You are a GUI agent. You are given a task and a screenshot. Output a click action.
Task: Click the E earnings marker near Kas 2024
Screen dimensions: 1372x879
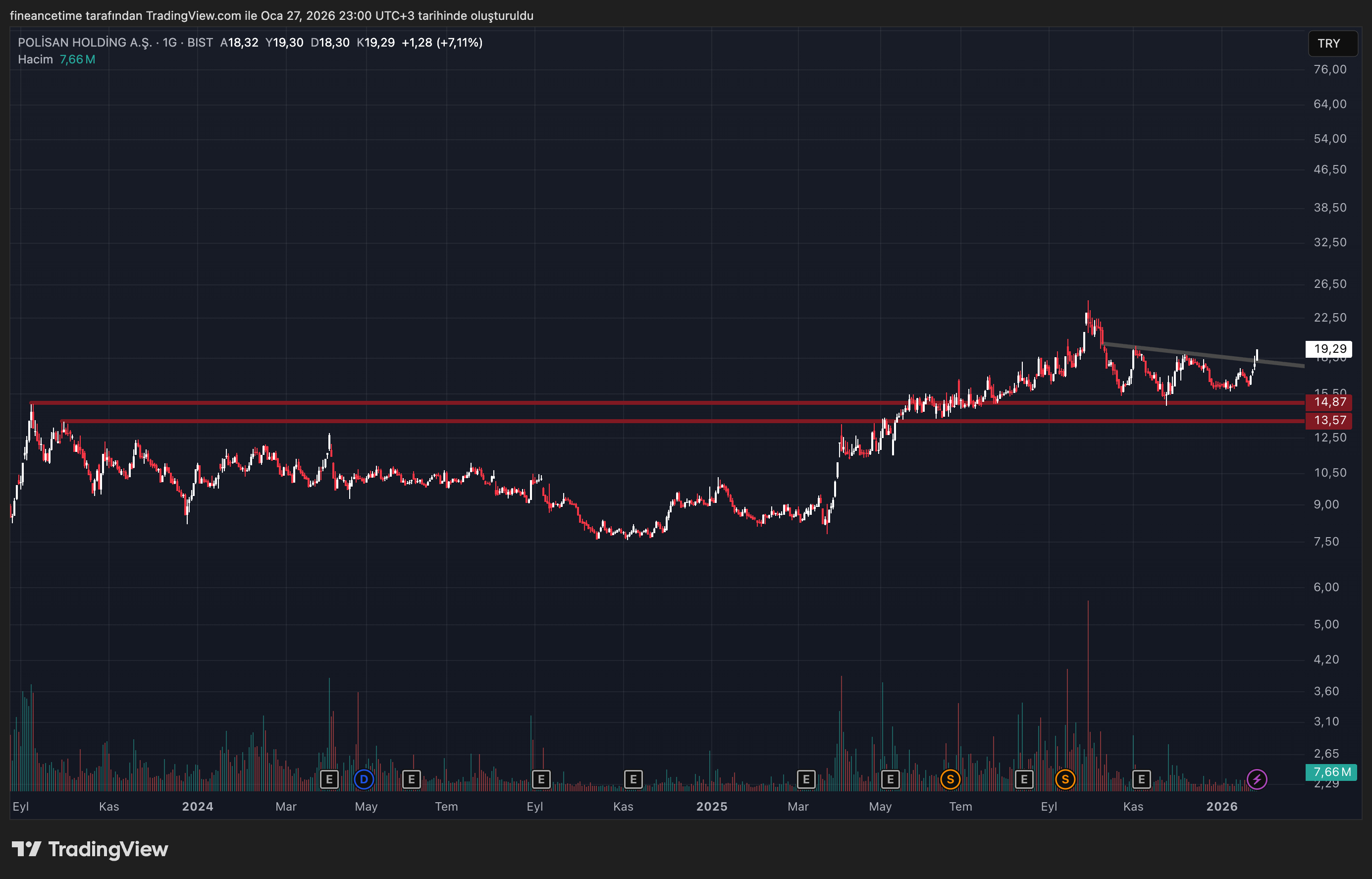point(633,779)
